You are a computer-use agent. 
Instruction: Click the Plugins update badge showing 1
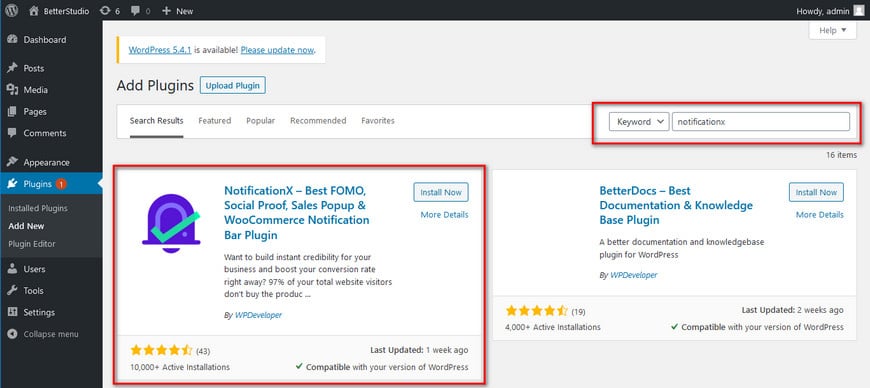pos(61,184)
